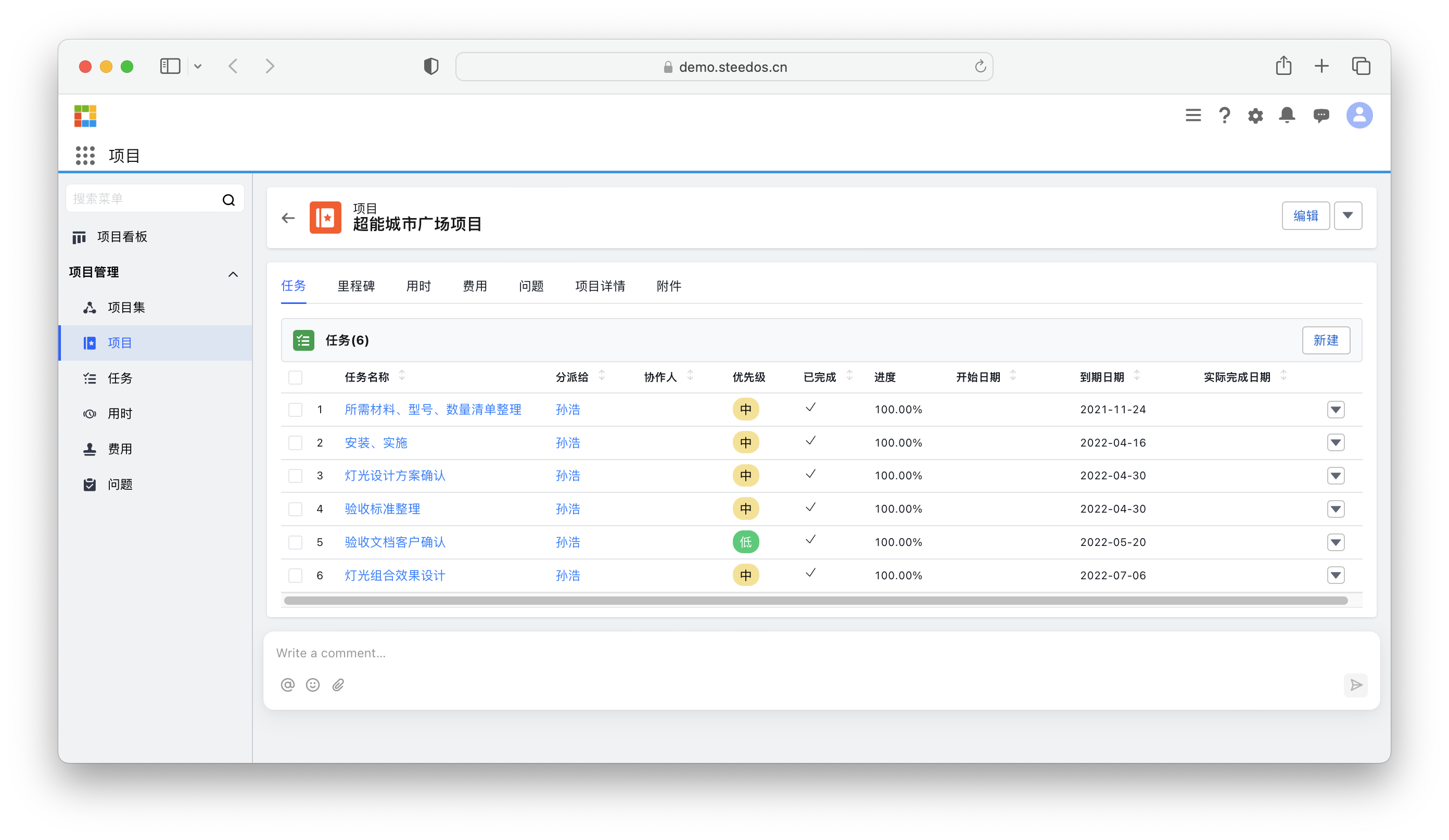Viewport: 1449px width, 840px height.
Task: Open more actions dropdown beside 编辑
Action: pos(1348,215)
